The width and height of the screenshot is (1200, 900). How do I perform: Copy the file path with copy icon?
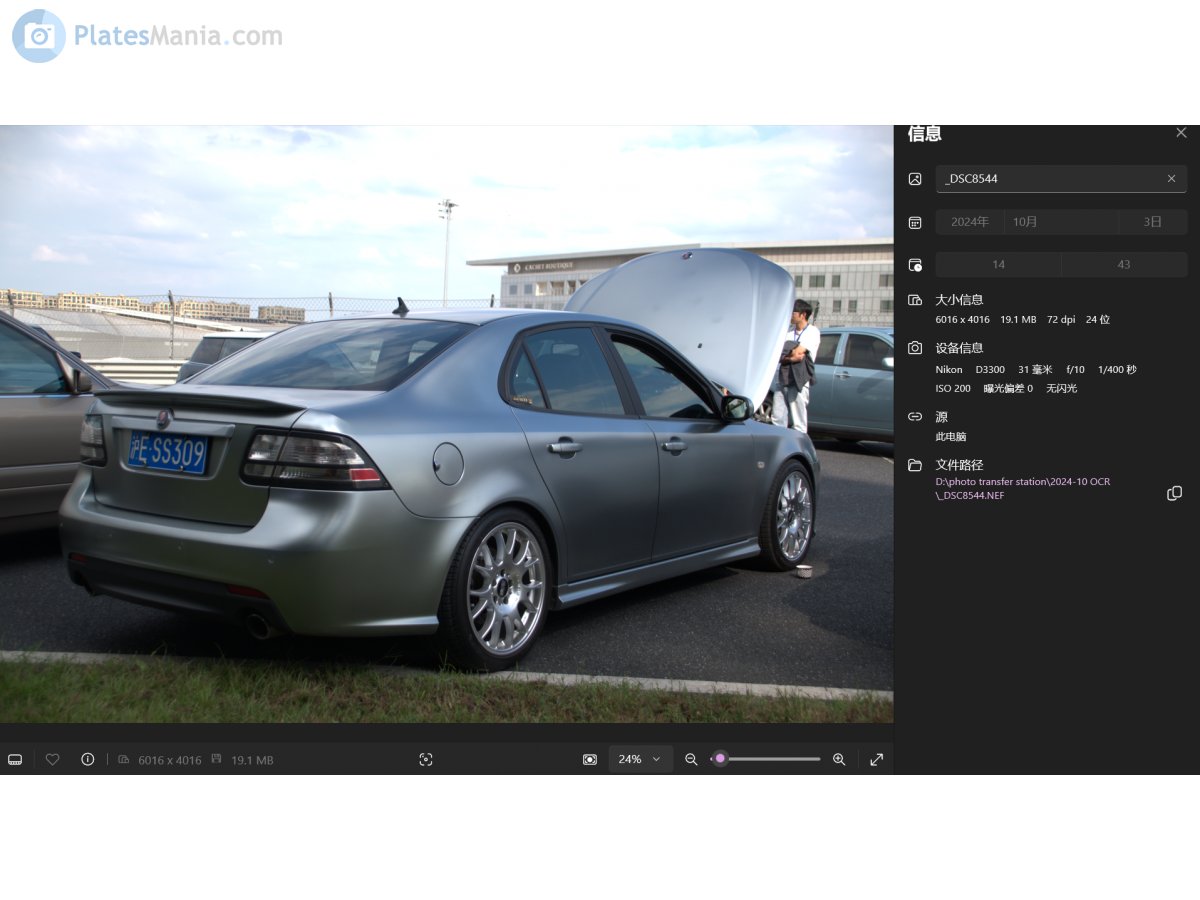(1175, 494)
